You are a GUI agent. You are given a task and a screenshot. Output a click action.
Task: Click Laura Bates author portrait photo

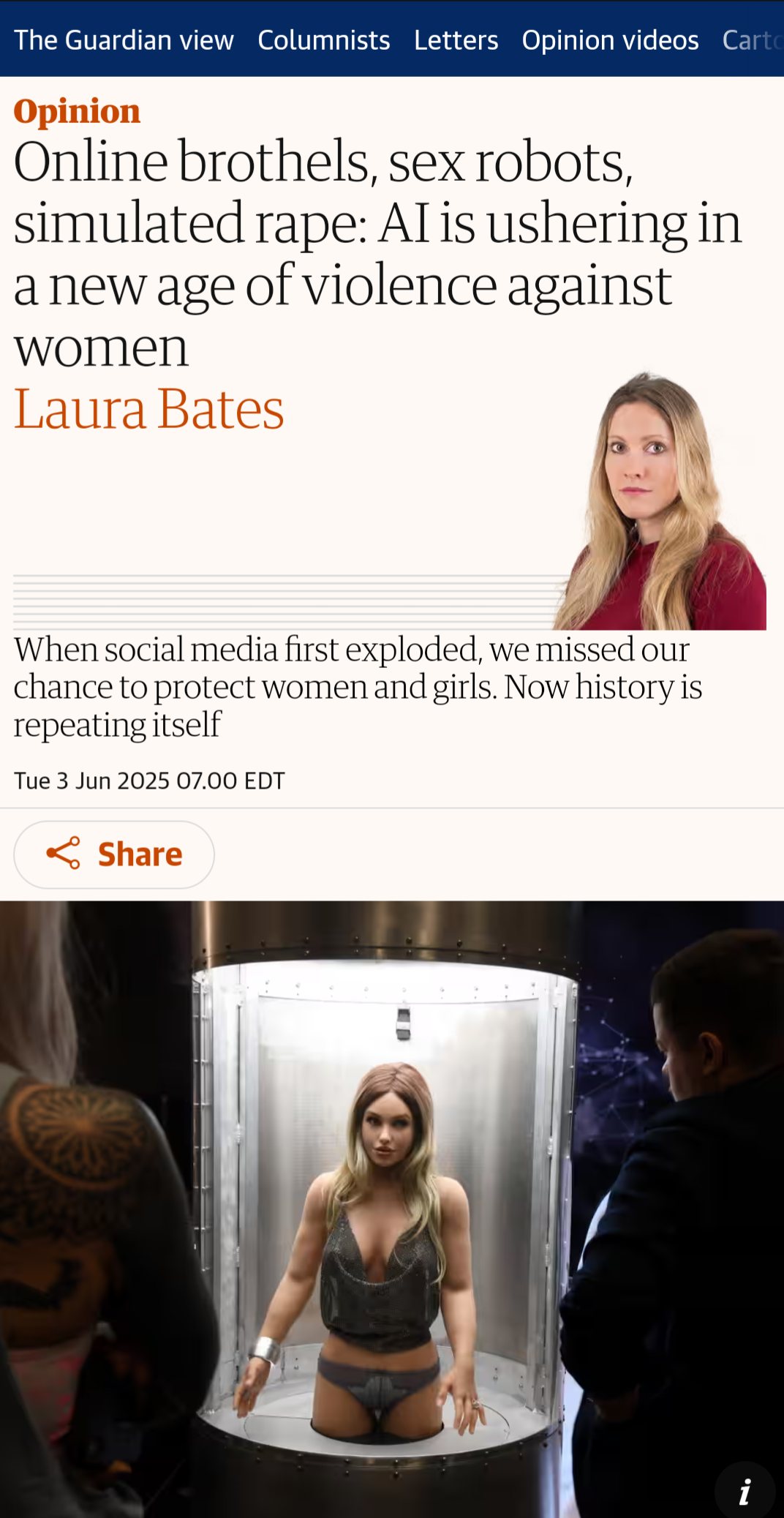(659, 501)
